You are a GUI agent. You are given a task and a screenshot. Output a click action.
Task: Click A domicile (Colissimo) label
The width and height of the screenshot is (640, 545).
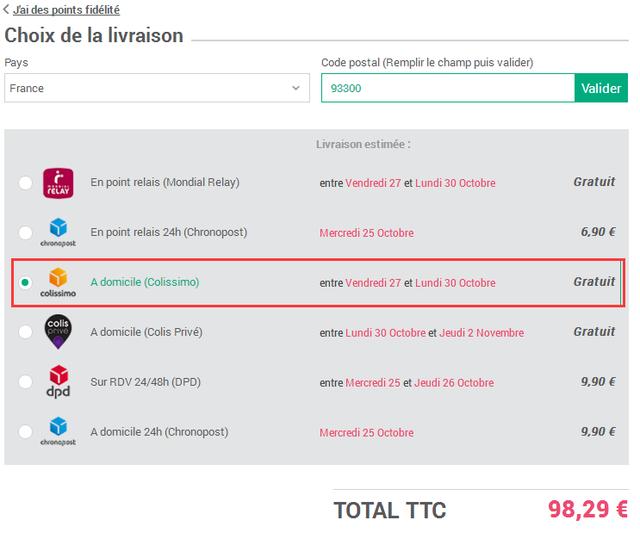tap(145, 282)
